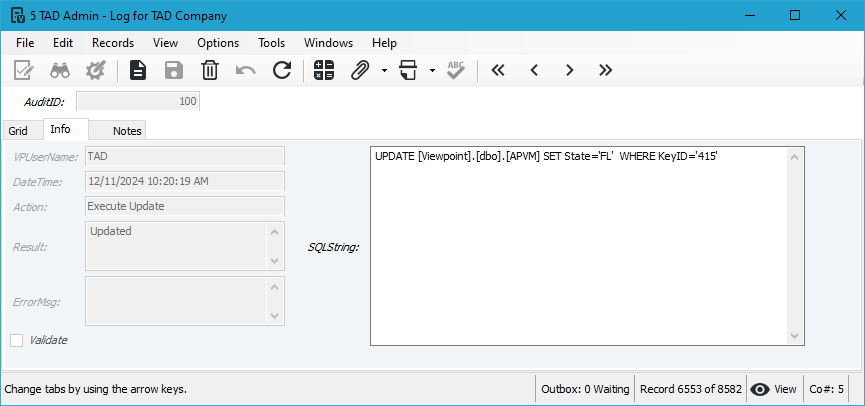Refresh the record with circular arrow icon
The height and width of the screenshot is (406, 865).
pos(282,70)
